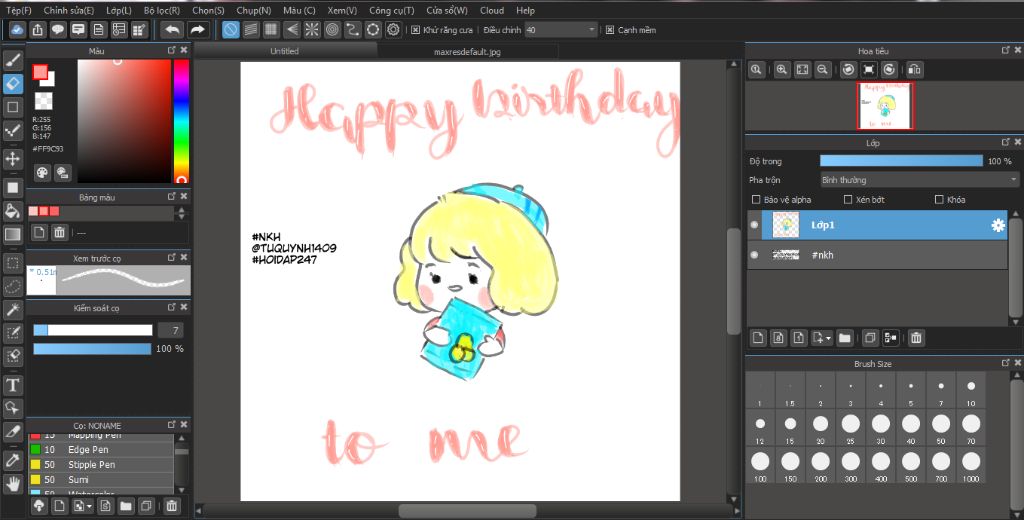Click the vertical hue slider
This screenshot has width=1024, height=520.
pyautogui.click(x=181, y=122)
